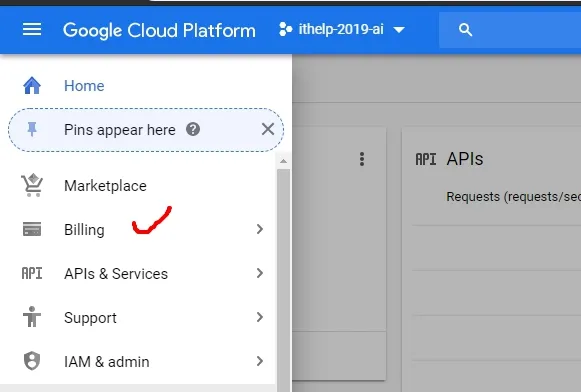Open the dashboard card three-dot menu
The height and width of the screenshot is (392, 581).
(362, 159)
